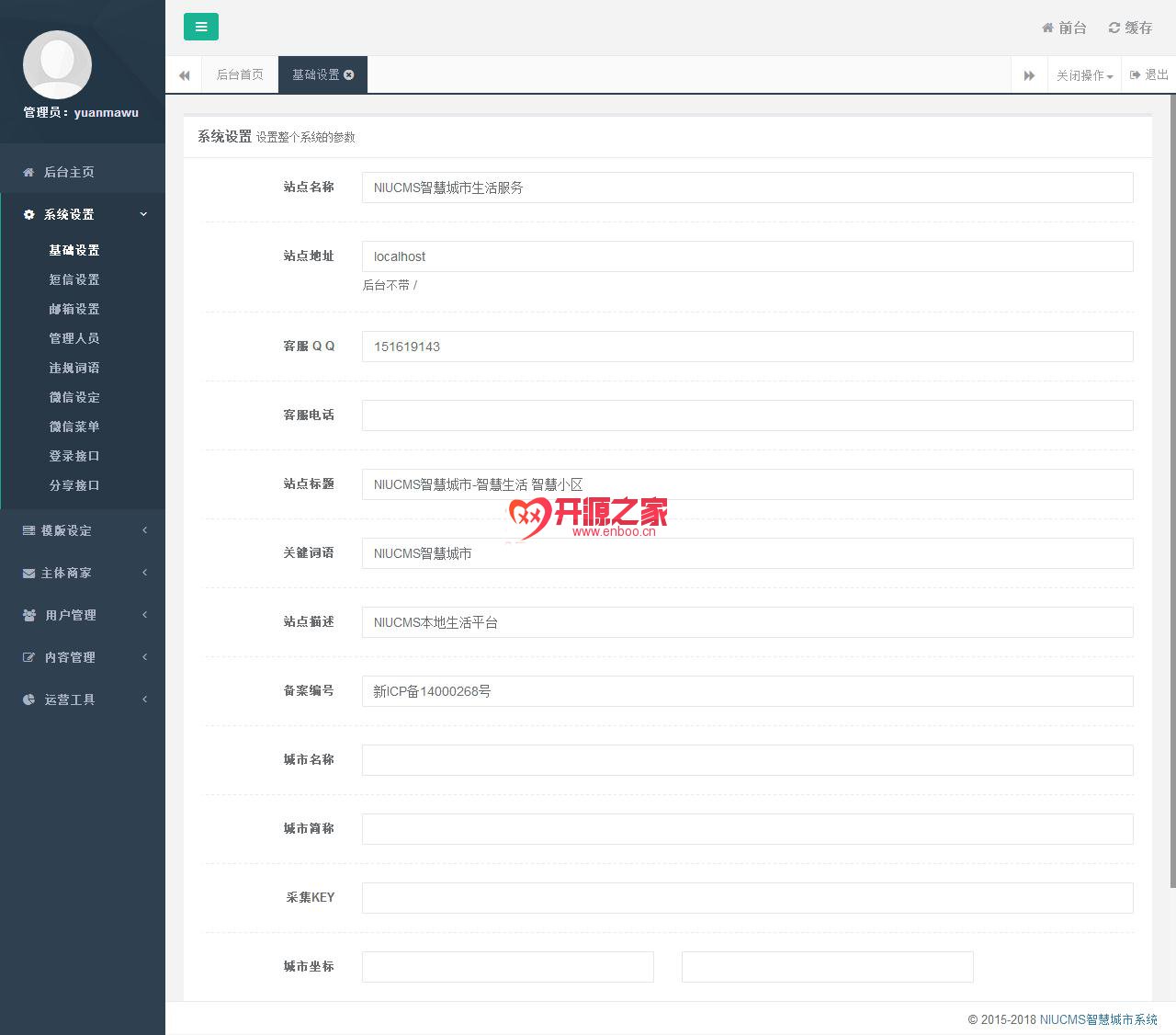The width and height of the screenshot is (1176, 1035).
Task: Click the 站点地址 input field
Action: (x=747, y=256)
